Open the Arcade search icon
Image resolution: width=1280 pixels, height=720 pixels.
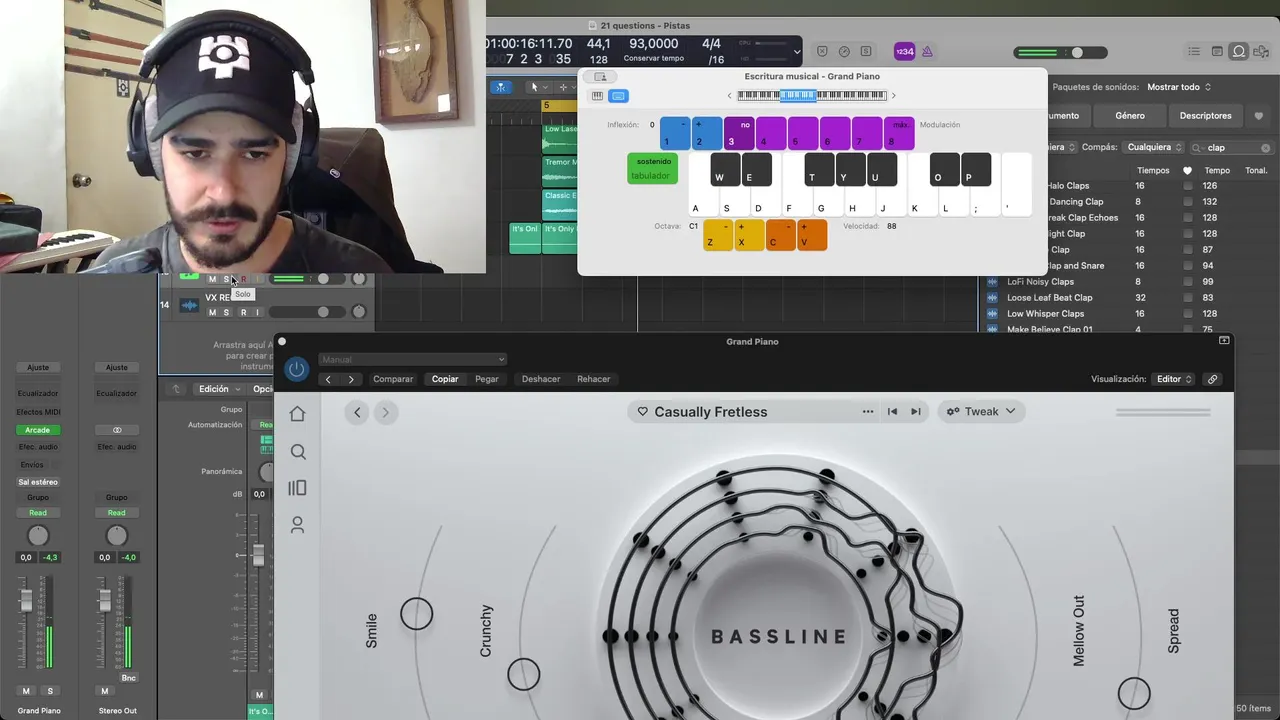(x=298, y=452)
